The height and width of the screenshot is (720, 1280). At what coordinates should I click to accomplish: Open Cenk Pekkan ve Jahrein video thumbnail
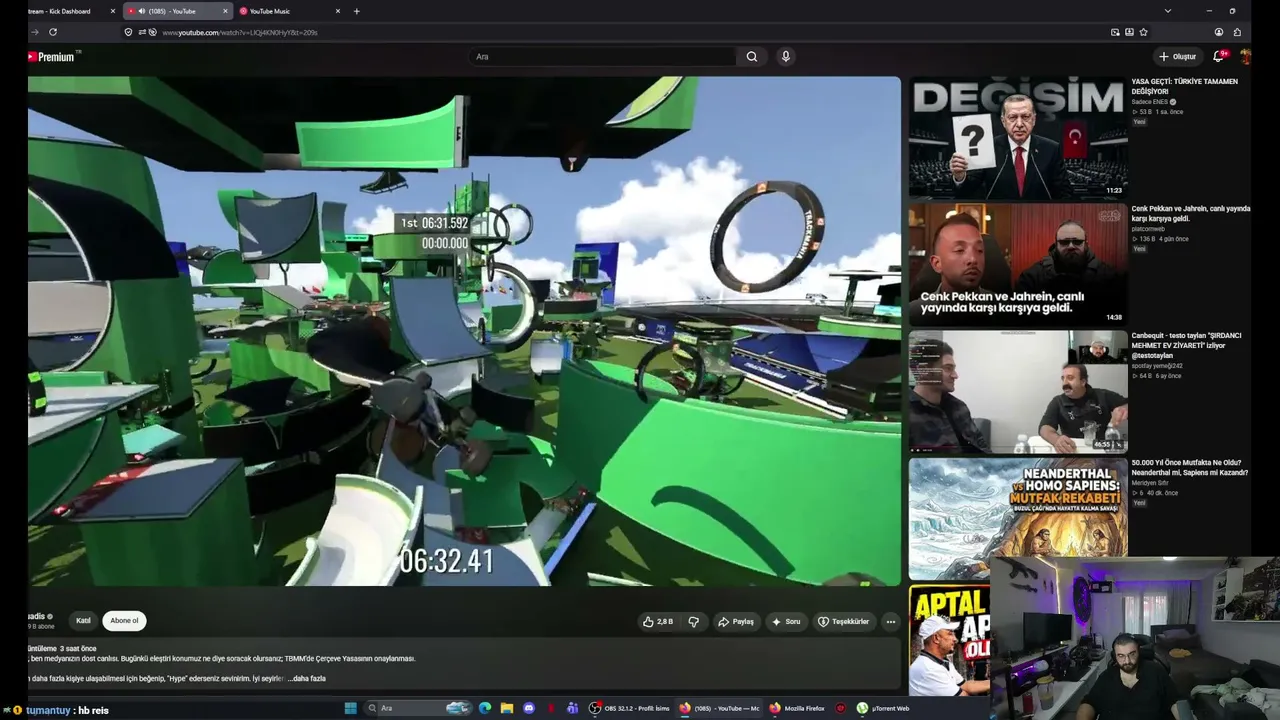(x=1018, y=264)
